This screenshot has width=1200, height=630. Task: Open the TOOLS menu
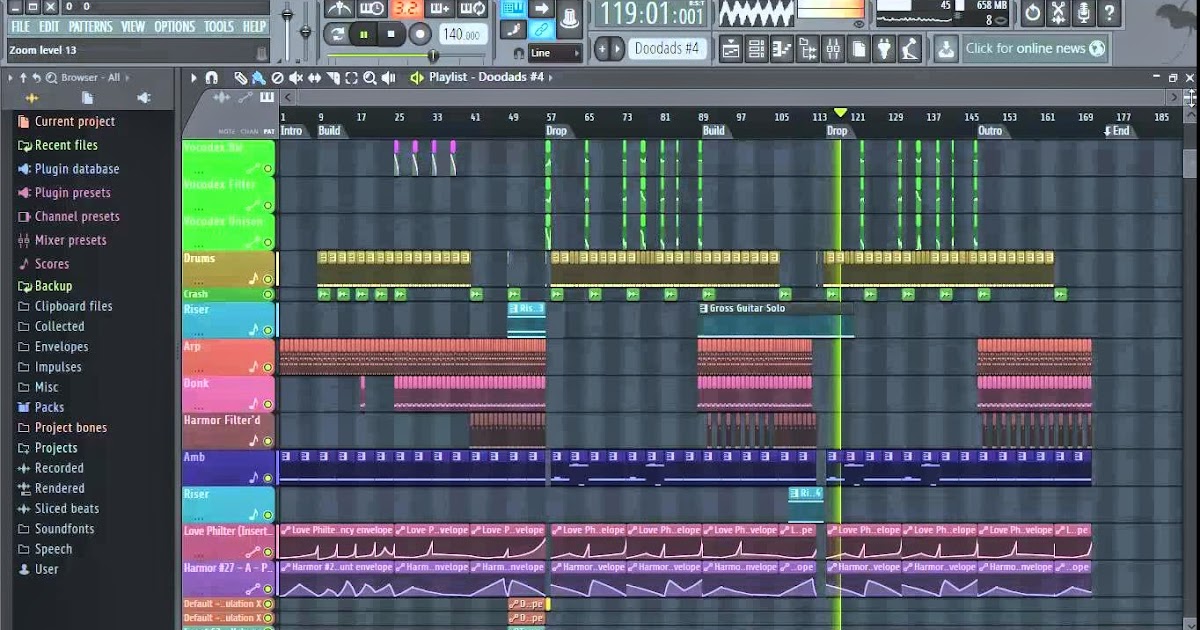click(219, 27)
